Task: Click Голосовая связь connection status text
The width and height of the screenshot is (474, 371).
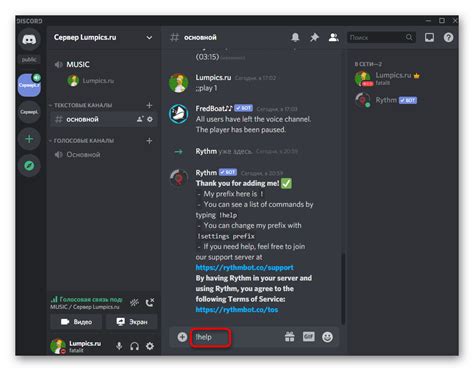Action: [x=88, y=299]
